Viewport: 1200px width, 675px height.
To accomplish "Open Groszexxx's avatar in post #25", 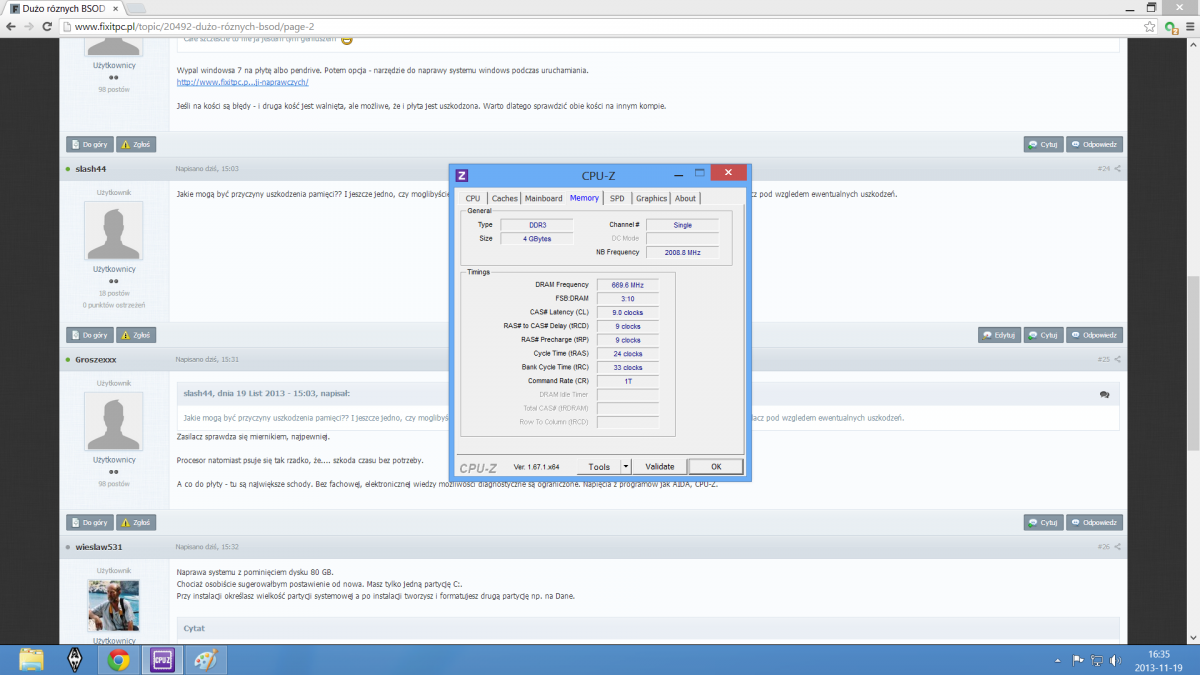I will [113, 421].
